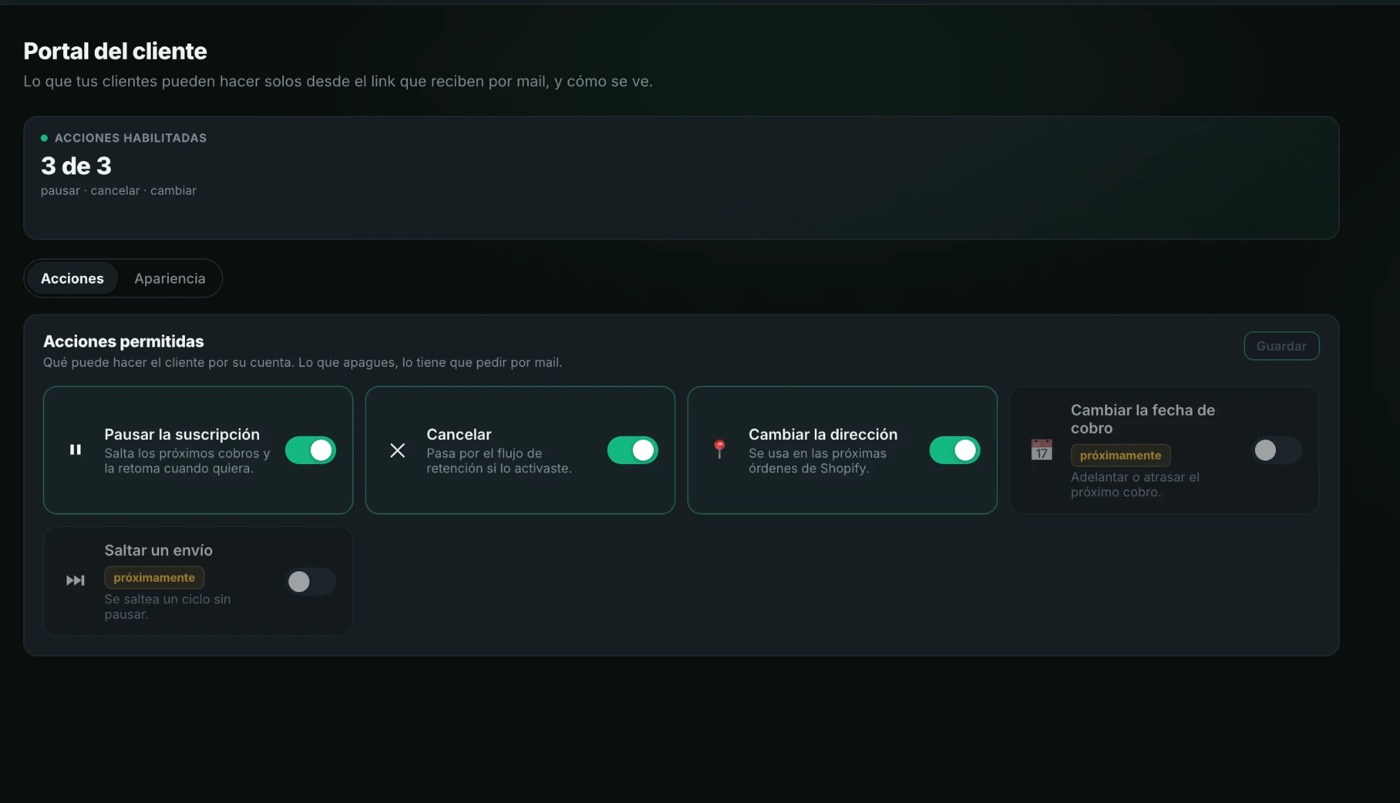Open the Acciones tab

tap(72, 278)
